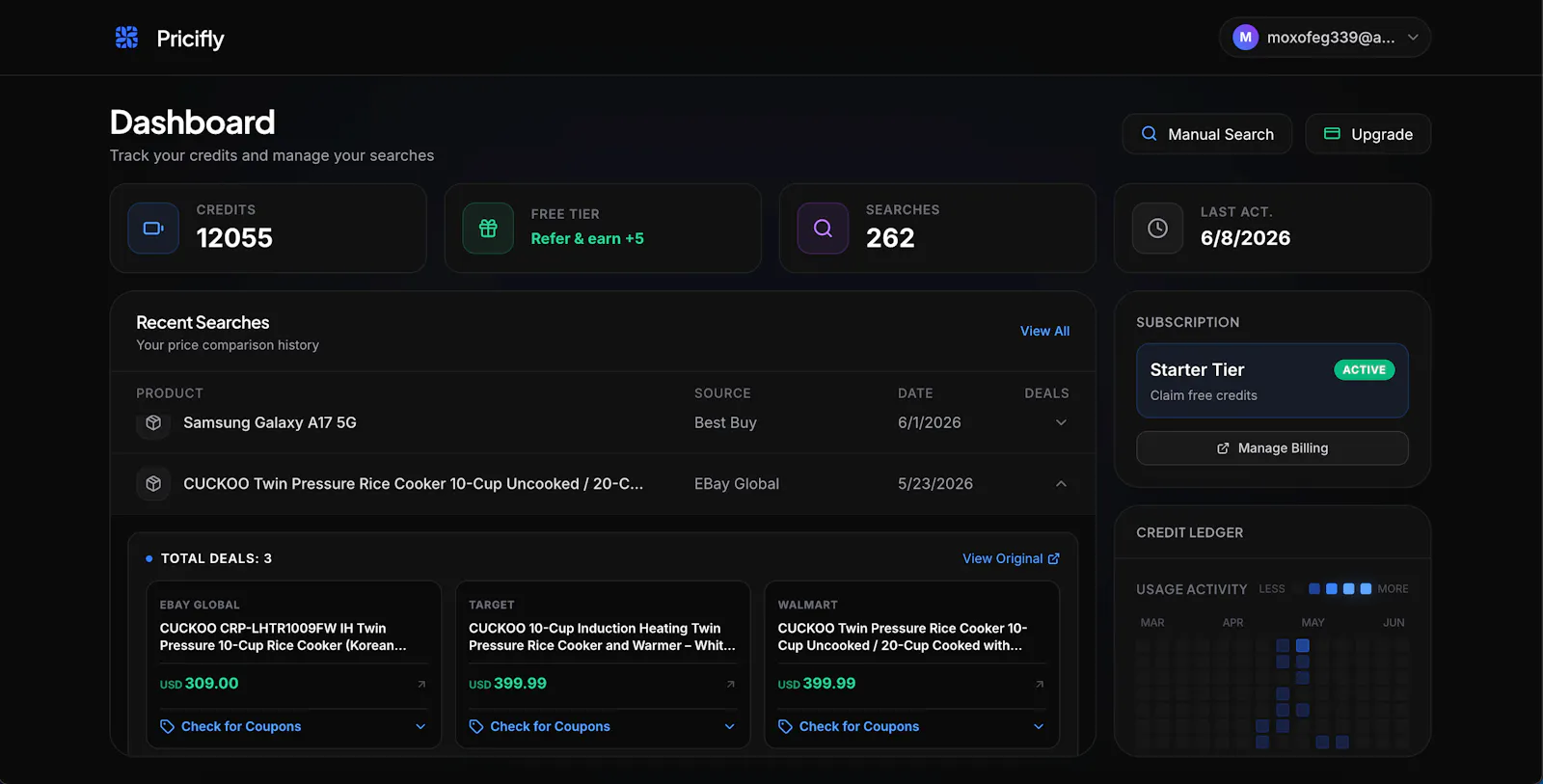Click the 6/1/2026 date cell
The width and height of the screenshot is (1543, 784).
pos(930,422)
